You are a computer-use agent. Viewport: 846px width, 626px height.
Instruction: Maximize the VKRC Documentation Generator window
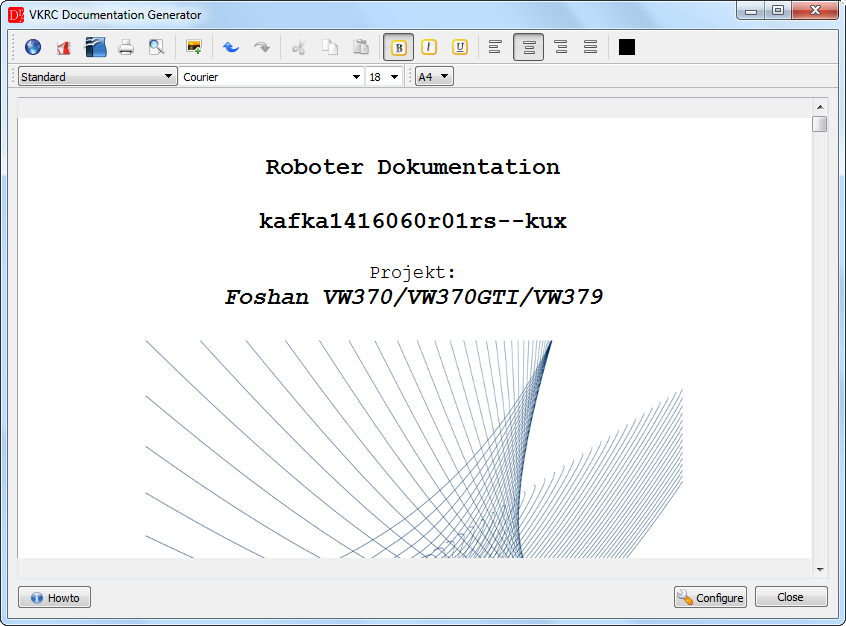[778, 11]
